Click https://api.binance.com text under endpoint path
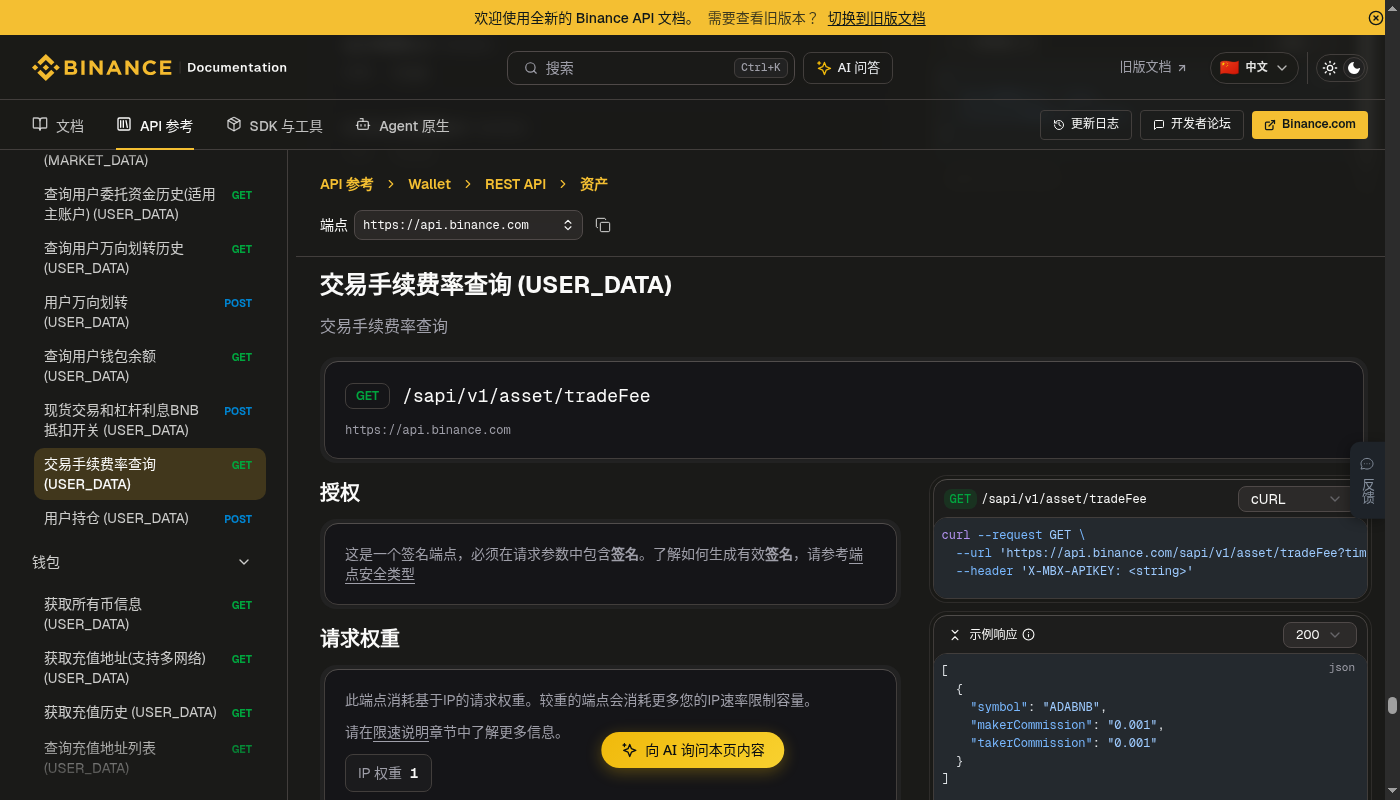1400x800 pixels. point(428,430)
